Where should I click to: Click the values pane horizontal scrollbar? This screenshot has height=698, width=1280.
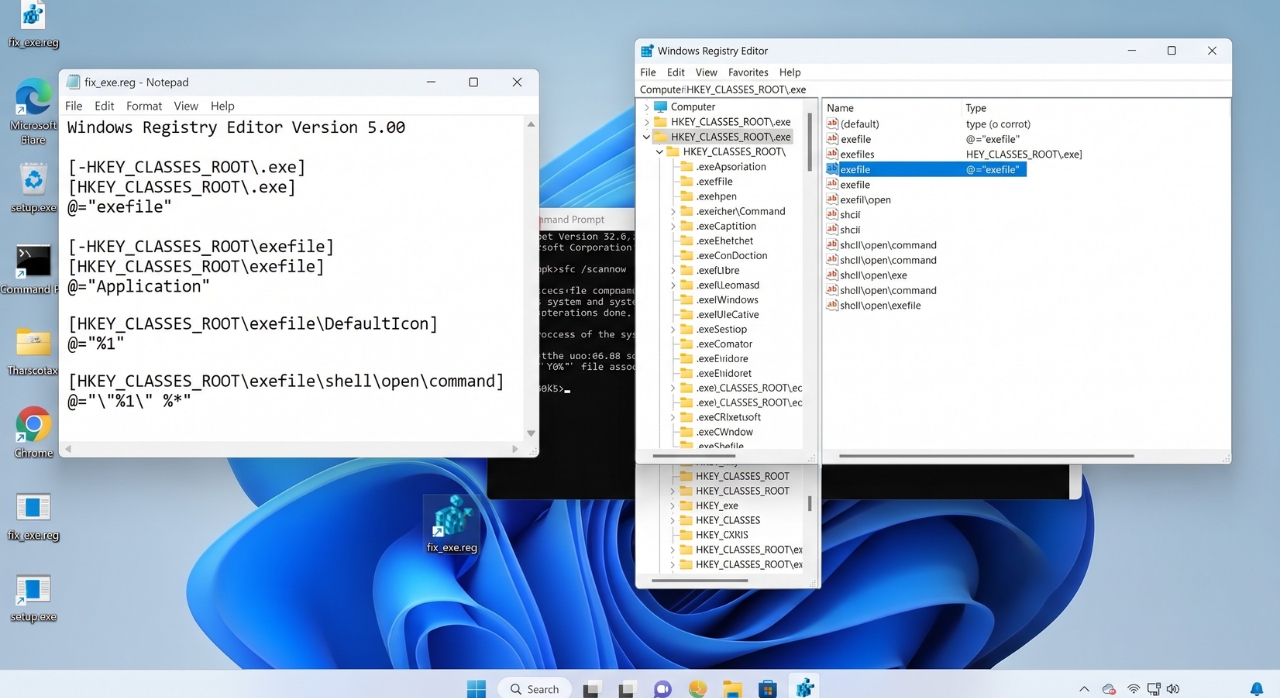point(986,456)
